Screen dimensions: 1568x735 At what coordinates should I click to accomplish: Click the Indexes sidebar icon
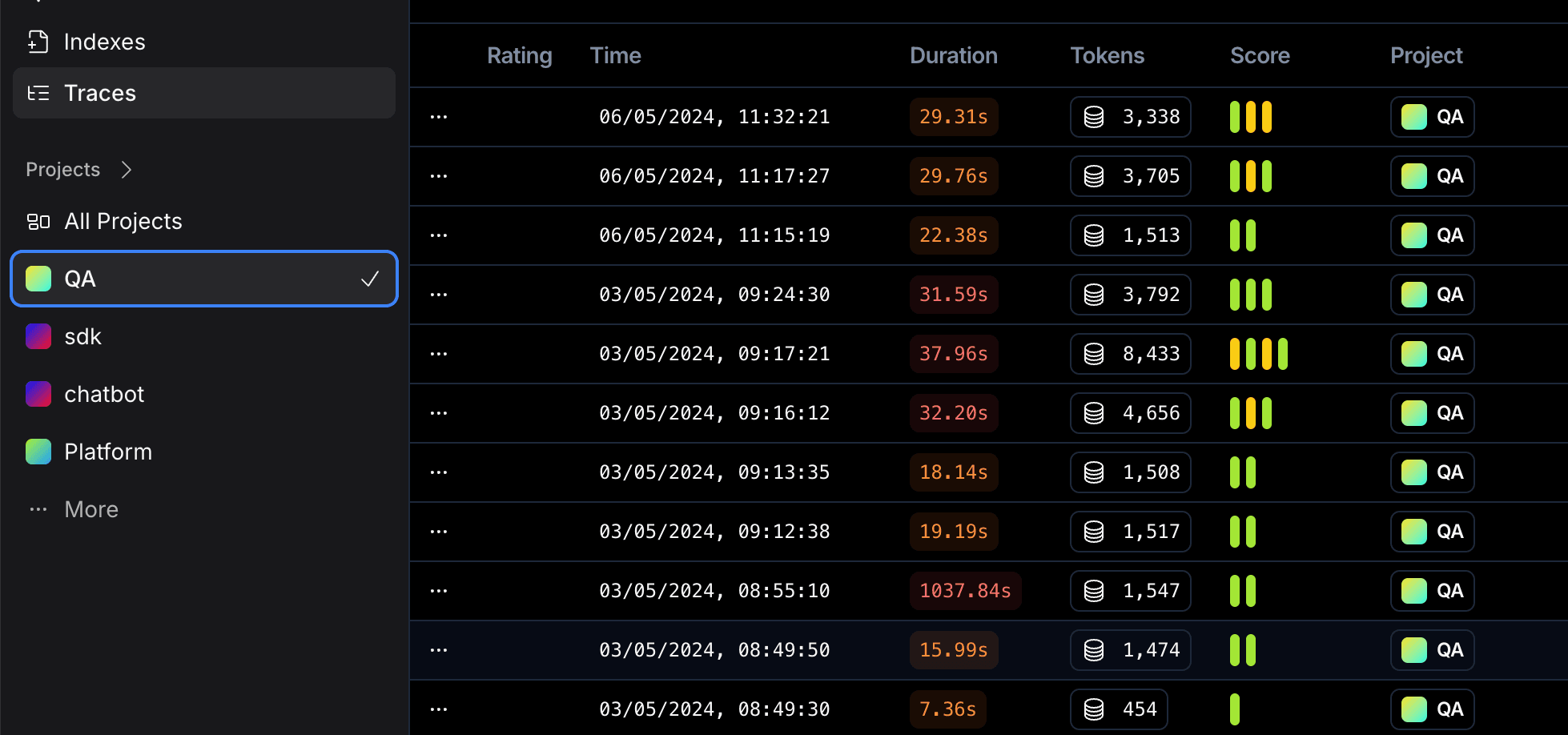38,42
